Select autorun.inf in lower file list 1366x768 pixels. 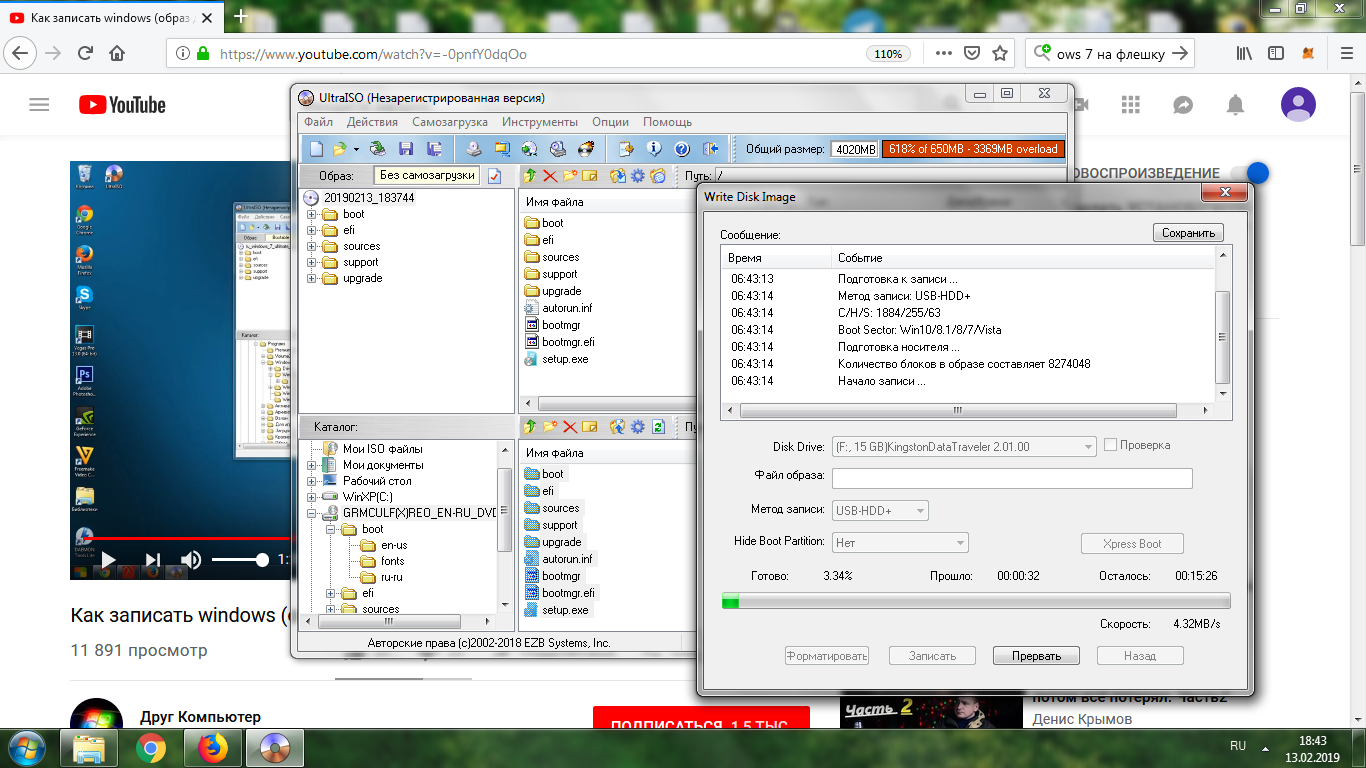[x=566, y=559]
